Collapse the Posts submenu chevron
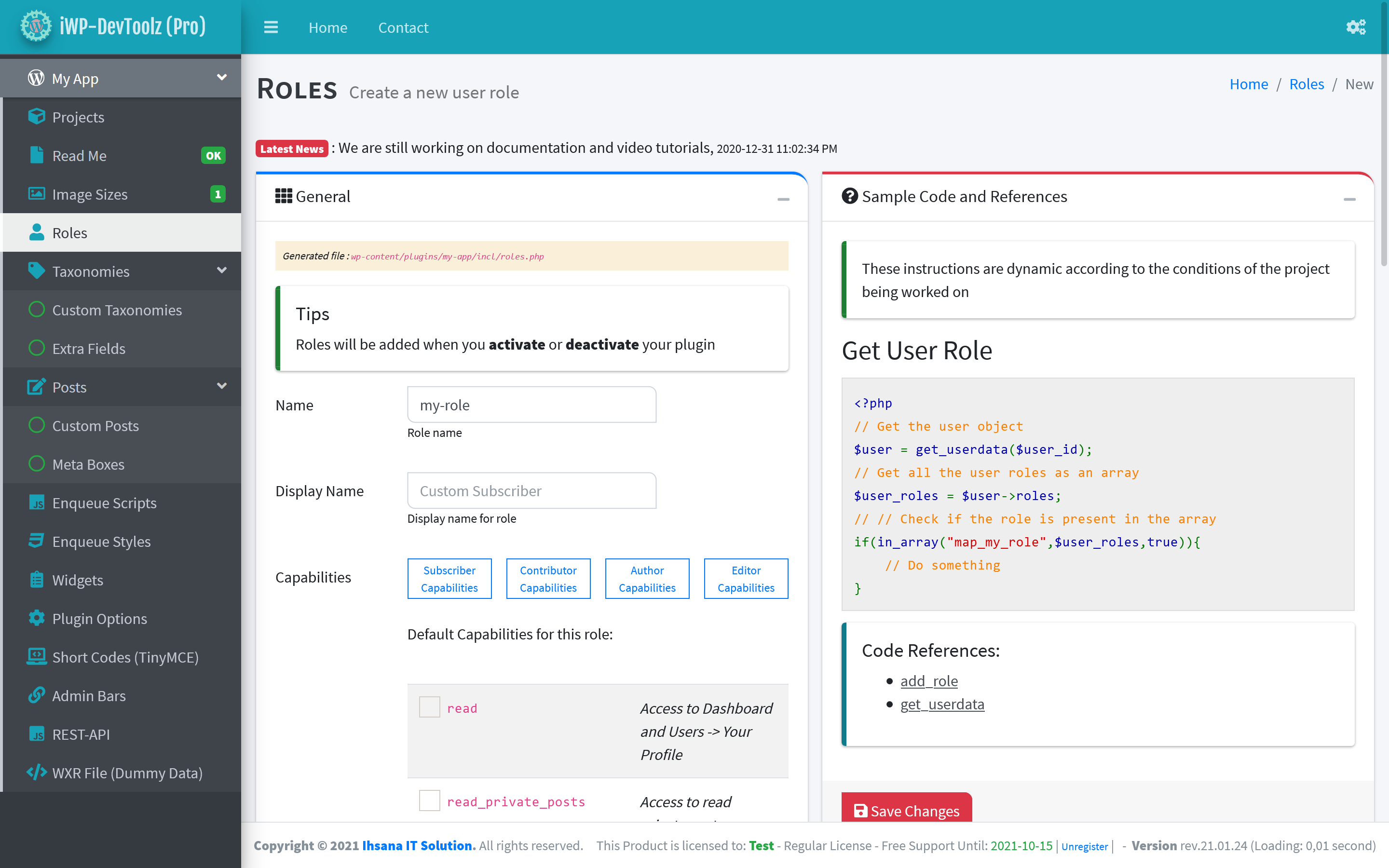Viewport: 1389px width, 868px height. pos(221,386)
